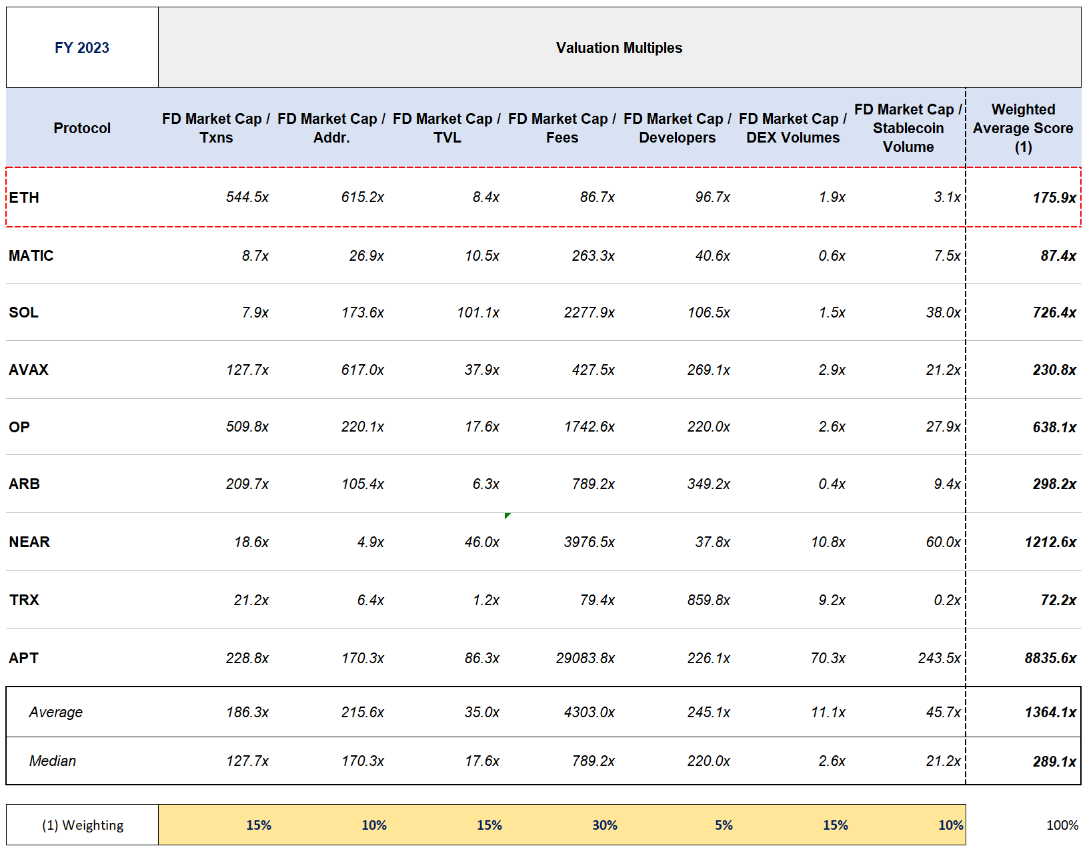Click the Average 1364.1x weighted score
1092x856 pixels.
click(1050, 713)
